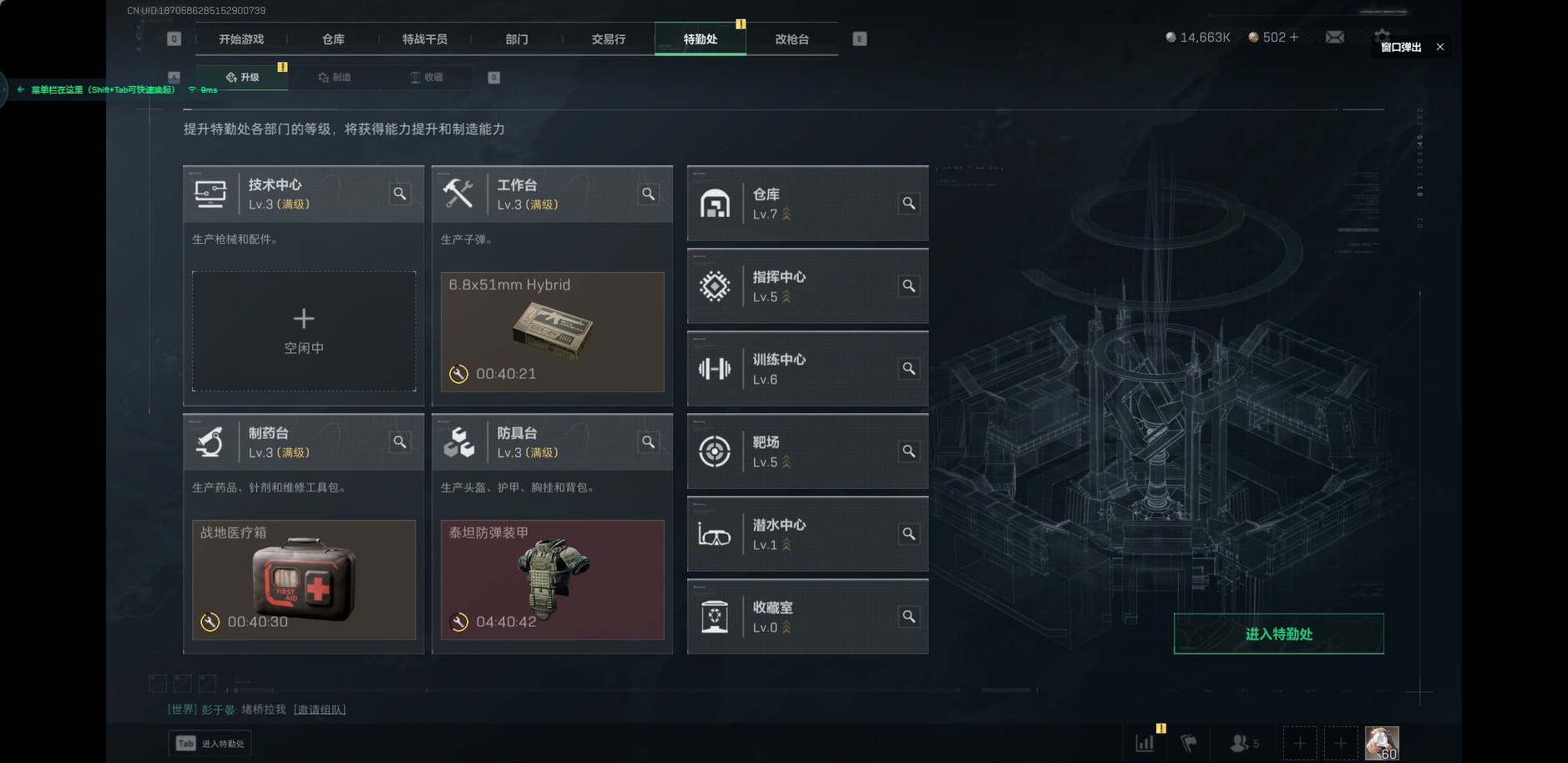Click the 邀请组队 link in chat

point(320,710)
